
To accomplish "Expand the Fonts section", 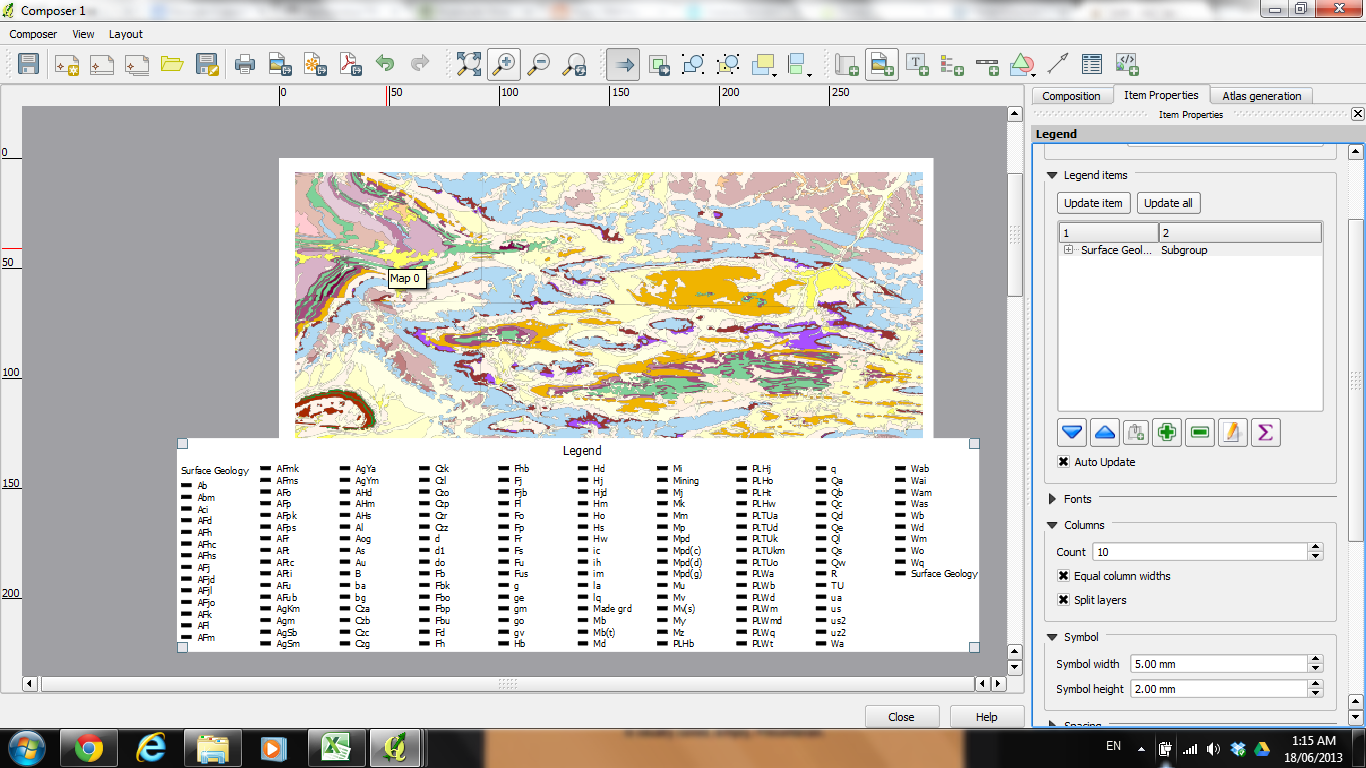I will tap(1053, 499).
